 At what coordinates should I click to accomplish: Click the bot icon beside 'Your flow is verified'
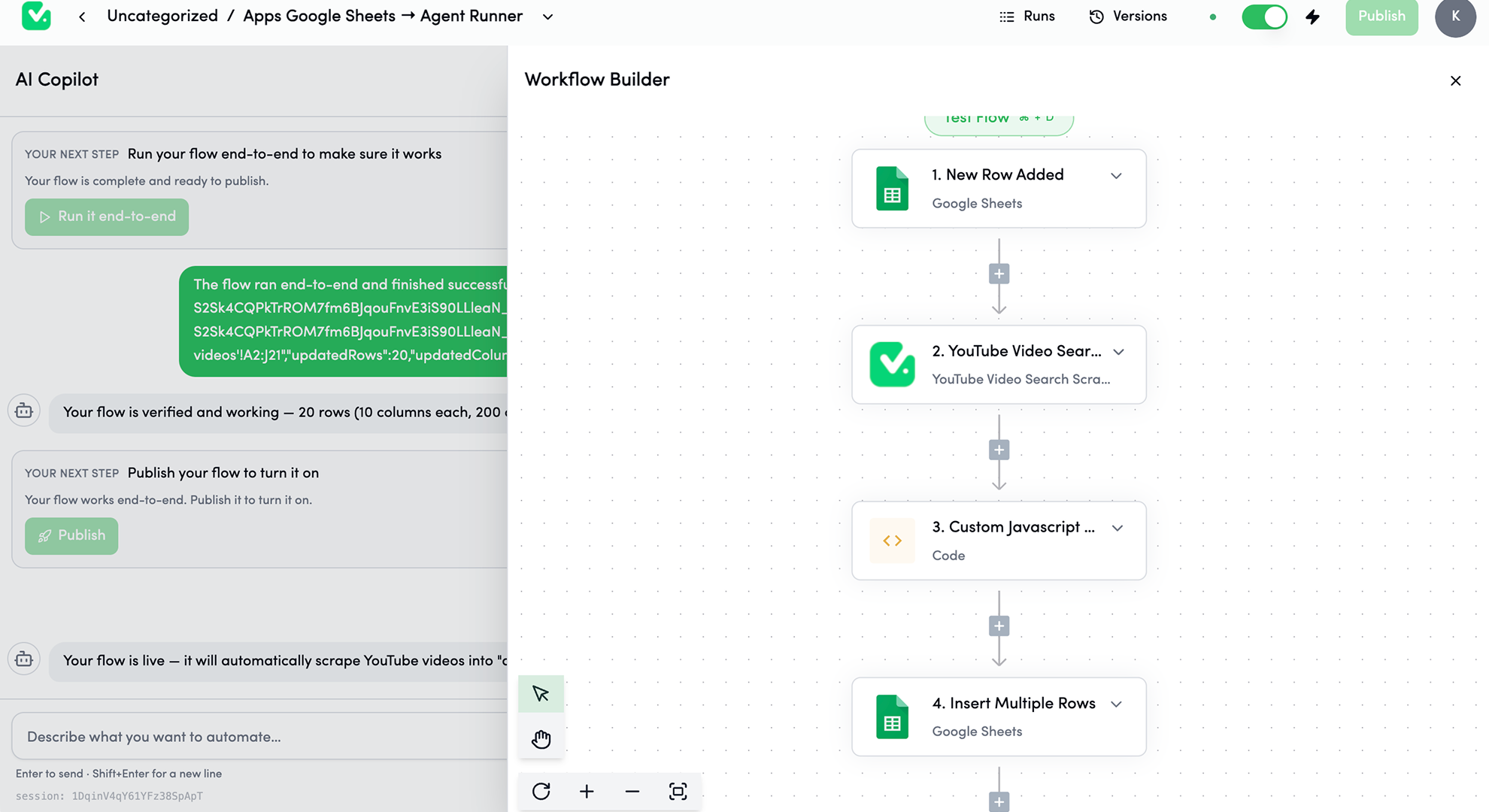(x=24, y=411)
